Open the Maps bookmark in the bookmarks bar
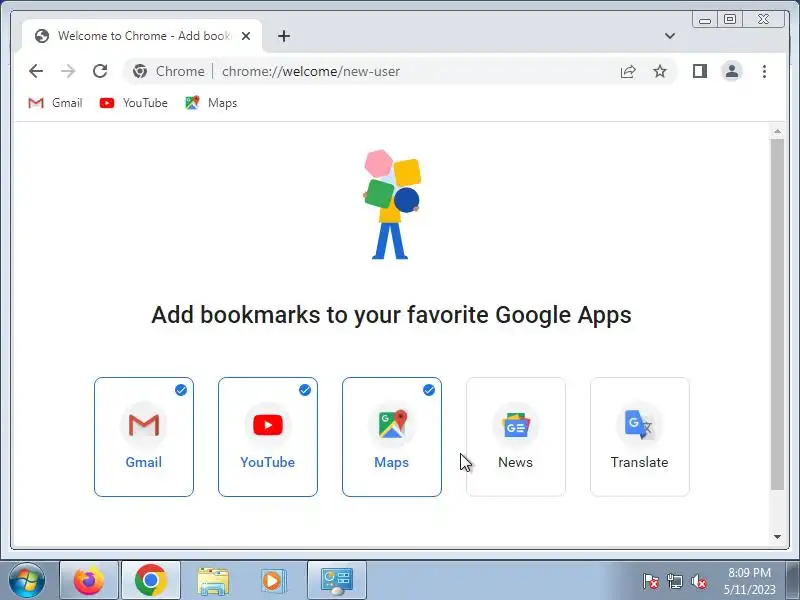This screenshot has height=600, width=800. click(211, 103)
